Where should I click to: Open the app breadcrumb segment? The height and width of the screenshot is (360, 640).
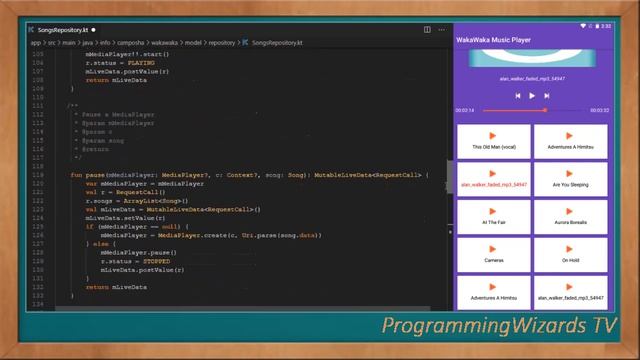click(36, 42)
